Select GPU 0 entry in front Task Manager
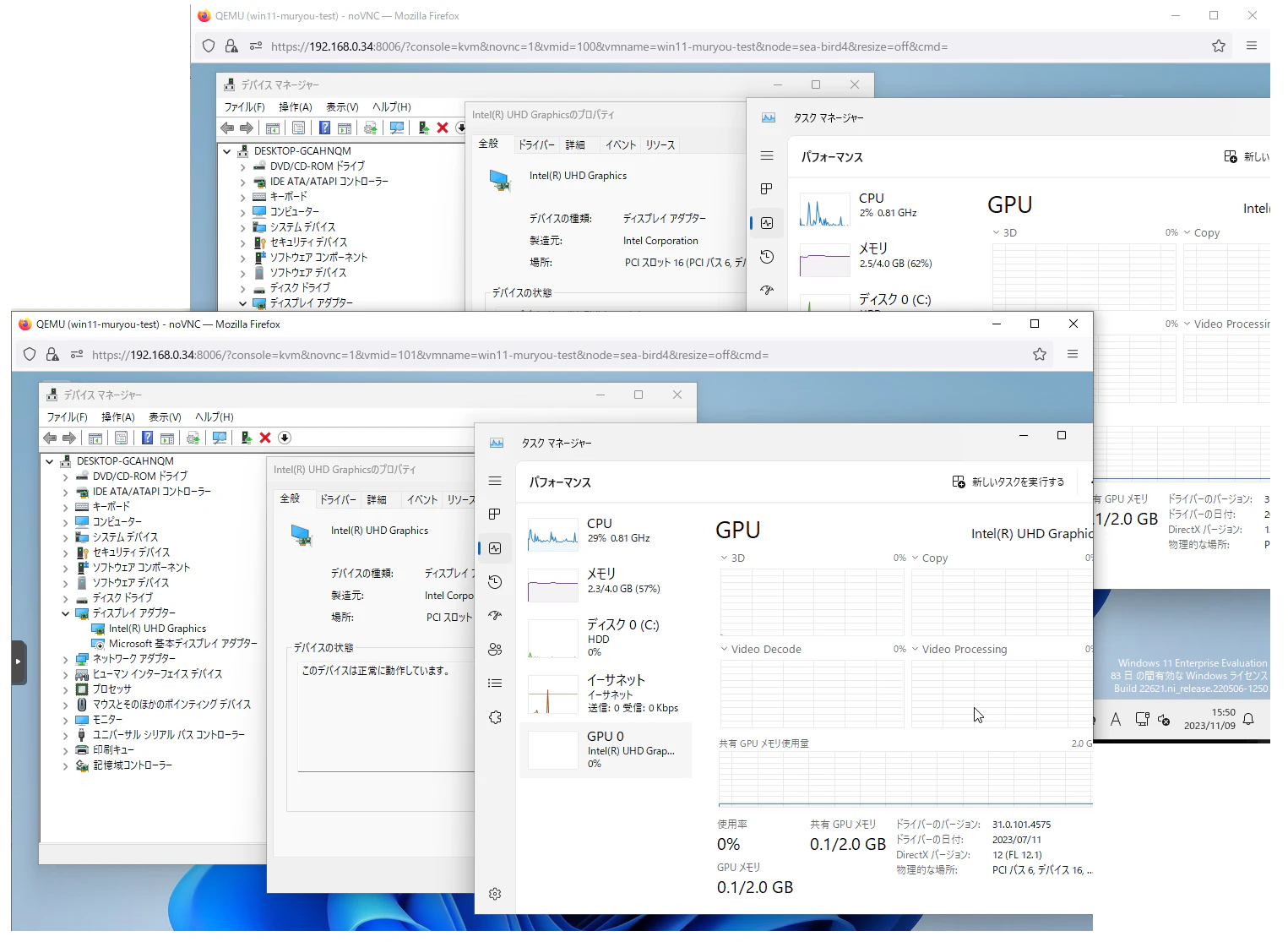 tap(606, 749)
